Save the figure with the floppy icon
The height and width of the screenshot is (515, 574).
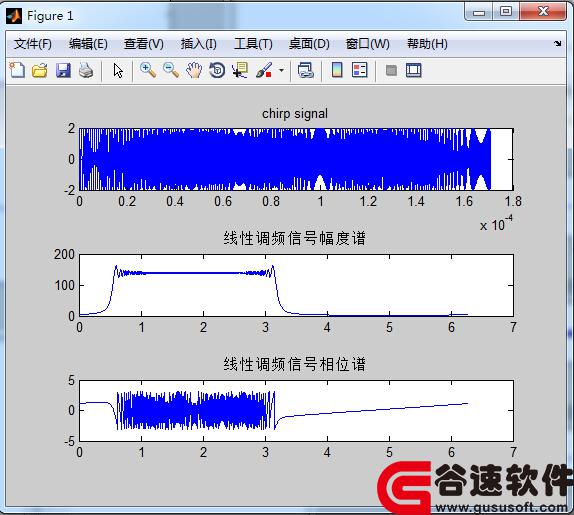click(63, 70)
